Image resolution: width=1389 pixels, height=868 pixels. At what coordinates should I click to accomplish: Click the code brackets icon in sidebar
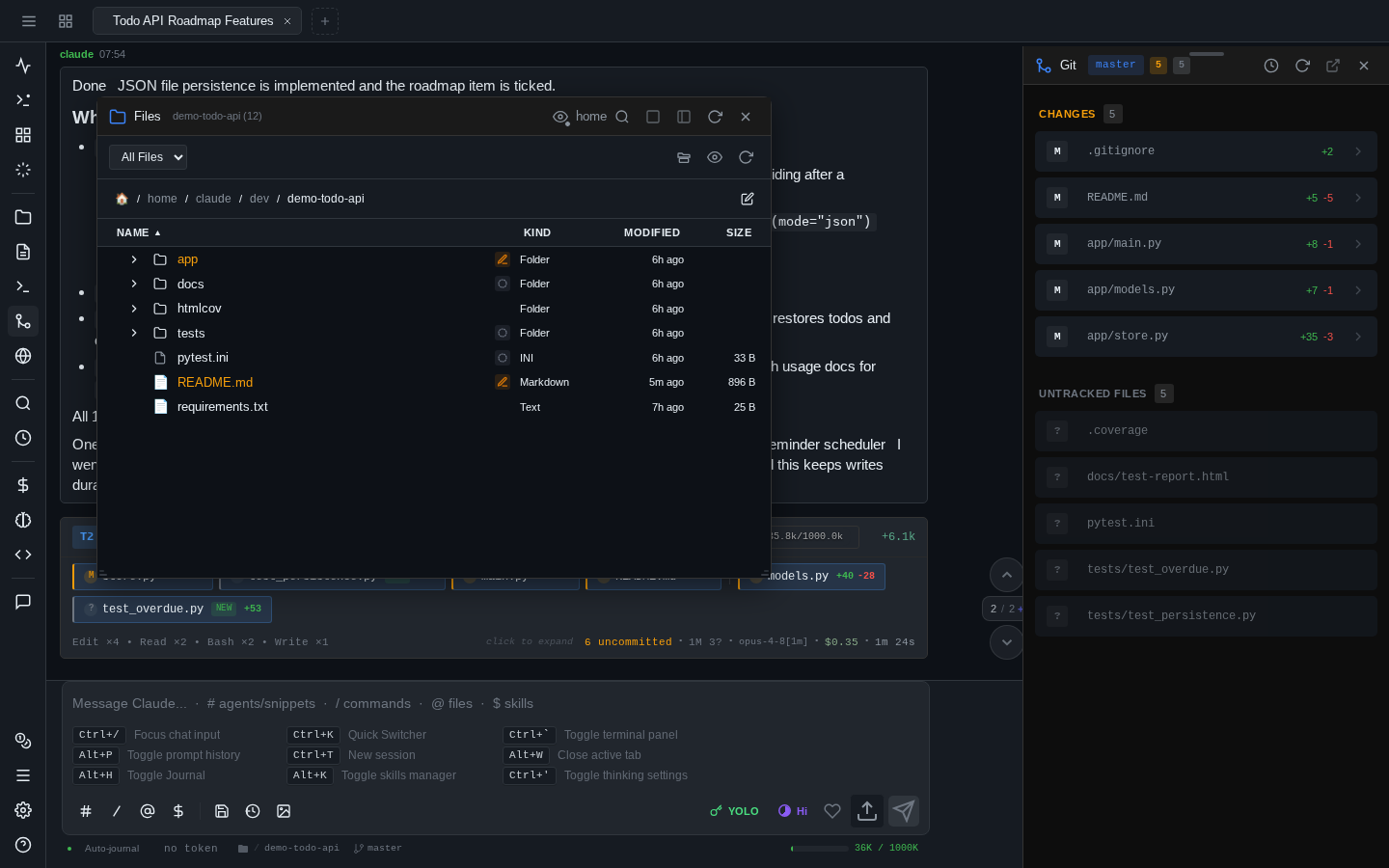pos(23,555)
